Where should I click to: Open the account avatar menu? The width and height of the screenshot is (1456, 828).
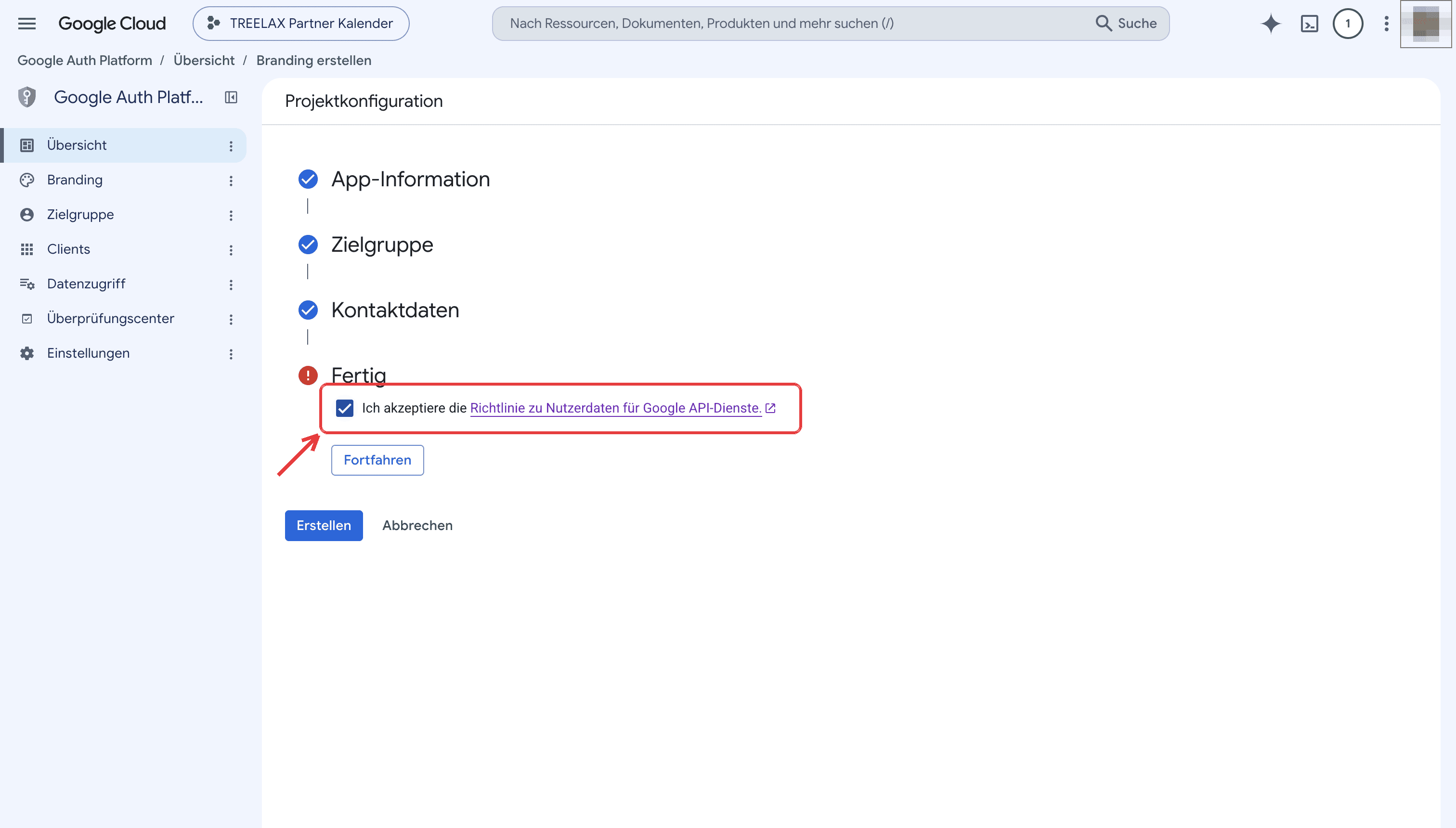point(1425,23)
